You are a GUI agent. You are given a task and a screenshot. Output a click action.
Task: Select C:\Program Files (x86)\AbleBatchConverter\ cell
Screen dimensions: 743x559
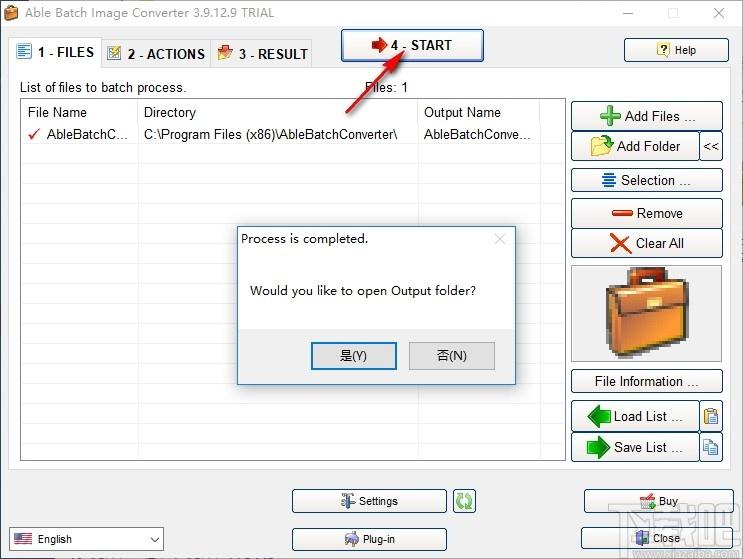[271, 135]
